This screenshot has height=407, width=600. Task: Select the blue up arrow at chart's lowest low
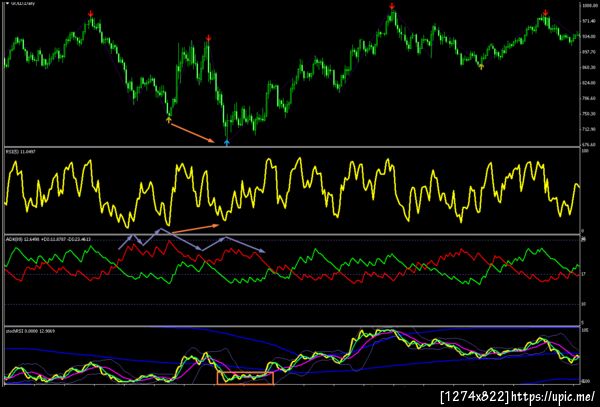click(227, 142)
